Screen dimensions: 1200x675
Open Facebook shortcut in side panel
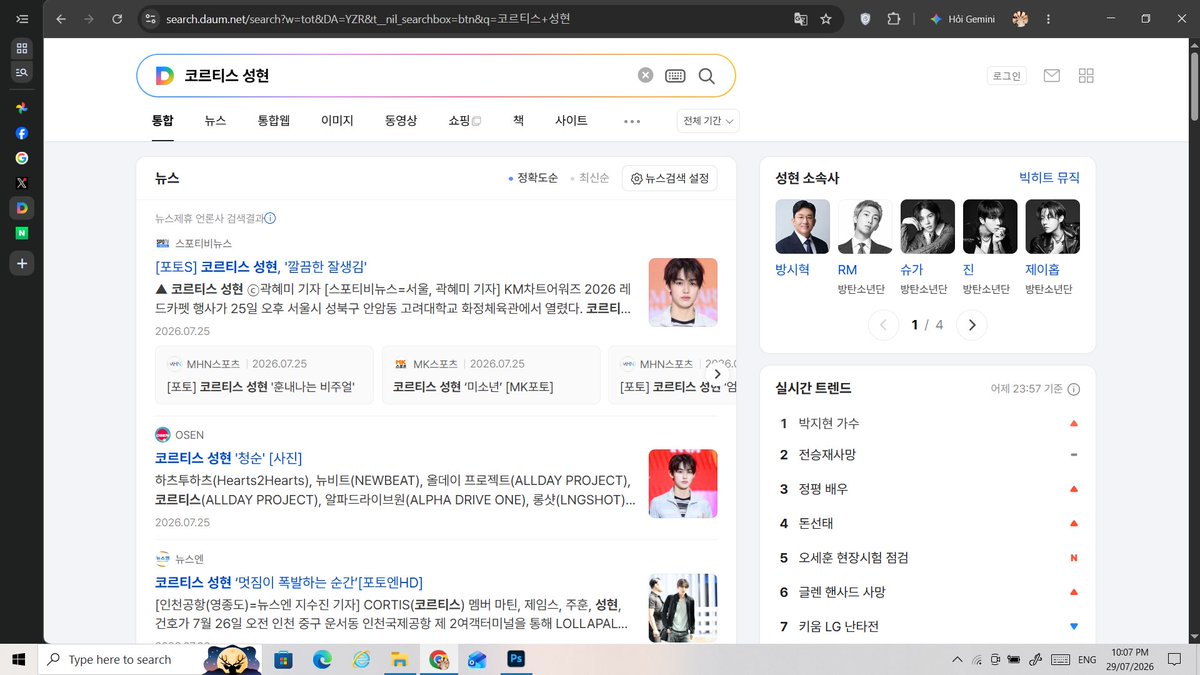tap(22, 132)
